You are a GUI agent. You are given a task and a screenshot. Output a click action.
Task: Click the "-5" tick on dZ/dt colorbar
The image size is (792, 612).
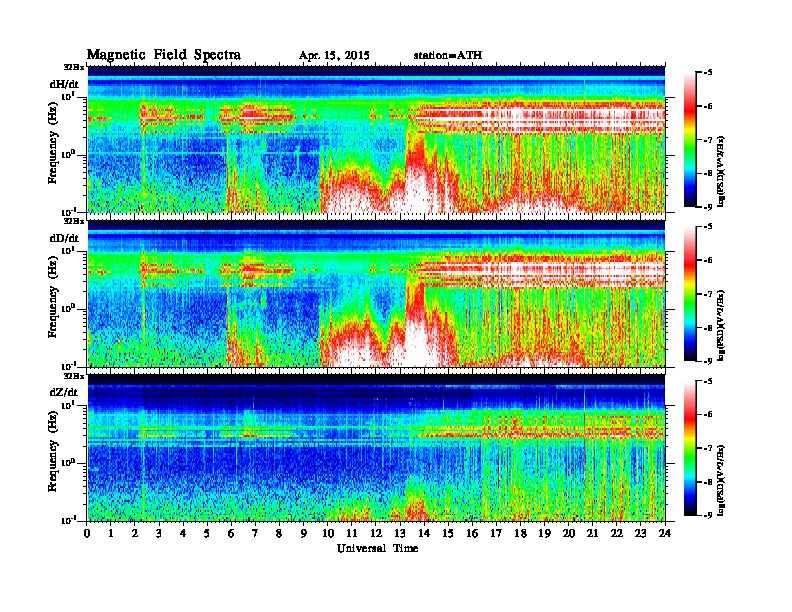point(708,381)
